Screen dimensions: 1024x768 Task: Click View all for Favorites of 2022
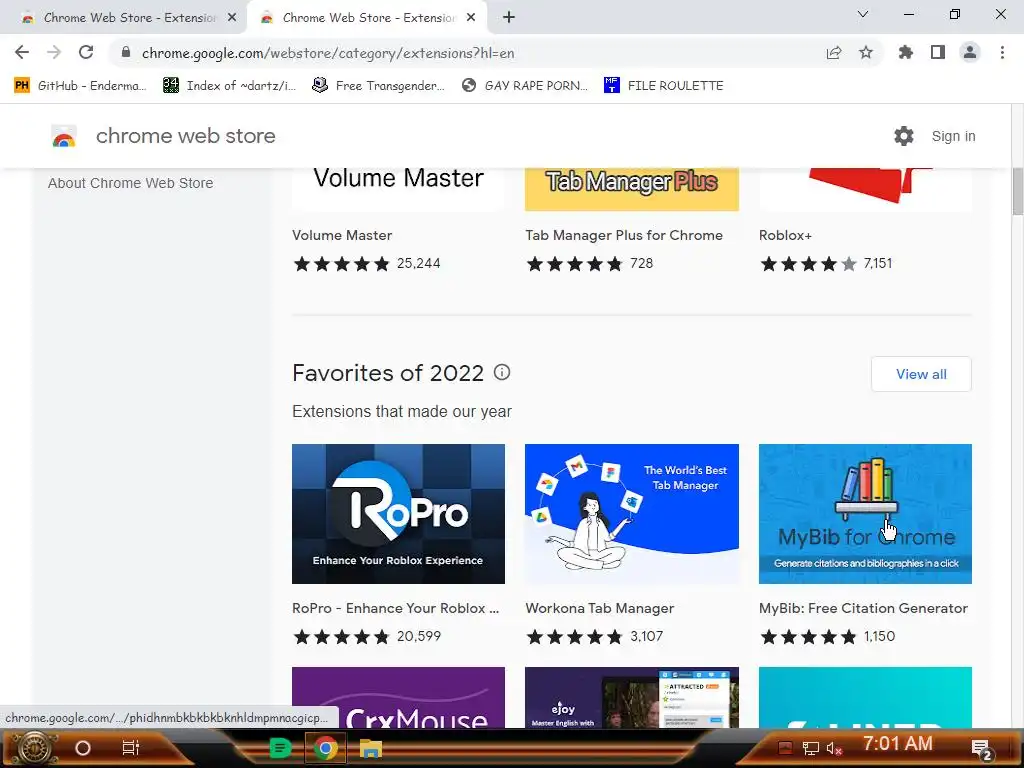921,374
